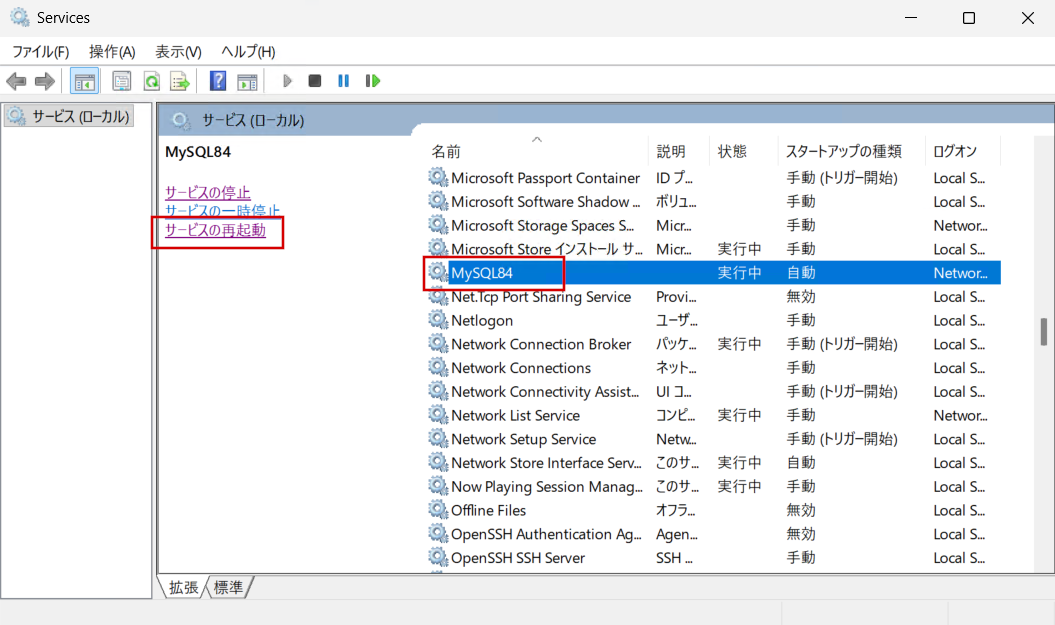The width and height of the screenshot is (1055, 625).
Task: Click the Services title bar gear icon
Action: coord(20,17)
